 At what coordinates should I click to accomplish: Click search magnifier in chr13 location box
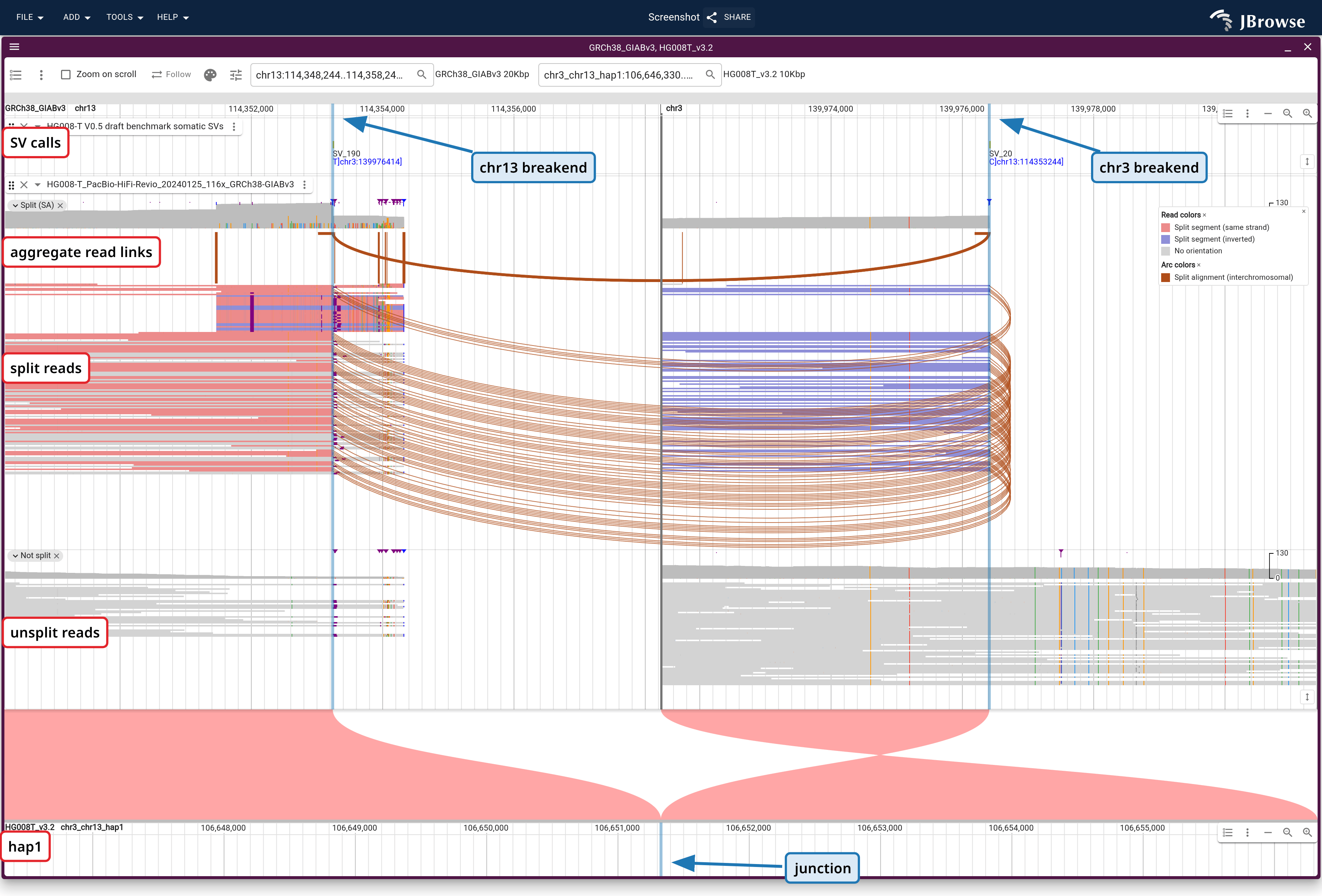tap(422, 75)
